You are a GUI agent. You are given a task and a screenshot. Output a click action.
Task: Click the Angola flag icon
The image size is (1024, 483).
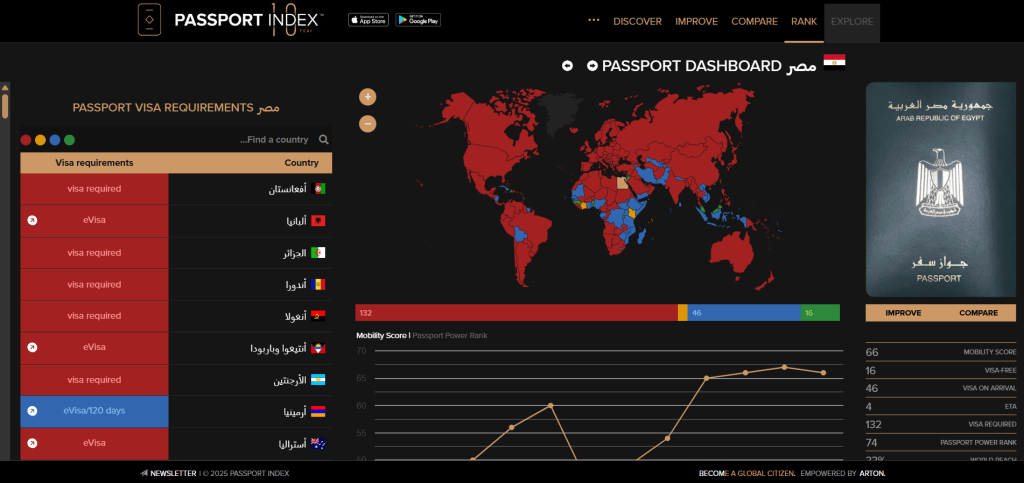coord(318,317)
